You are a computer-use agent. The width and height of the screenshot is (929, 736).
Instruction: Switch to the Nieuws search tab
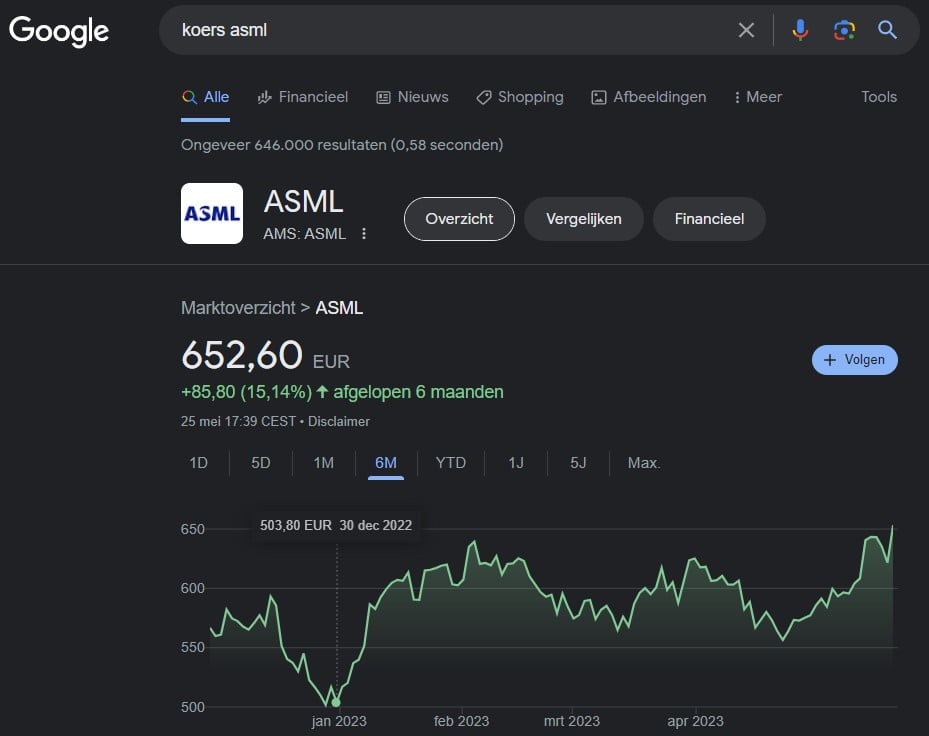[x=412, y=97]
